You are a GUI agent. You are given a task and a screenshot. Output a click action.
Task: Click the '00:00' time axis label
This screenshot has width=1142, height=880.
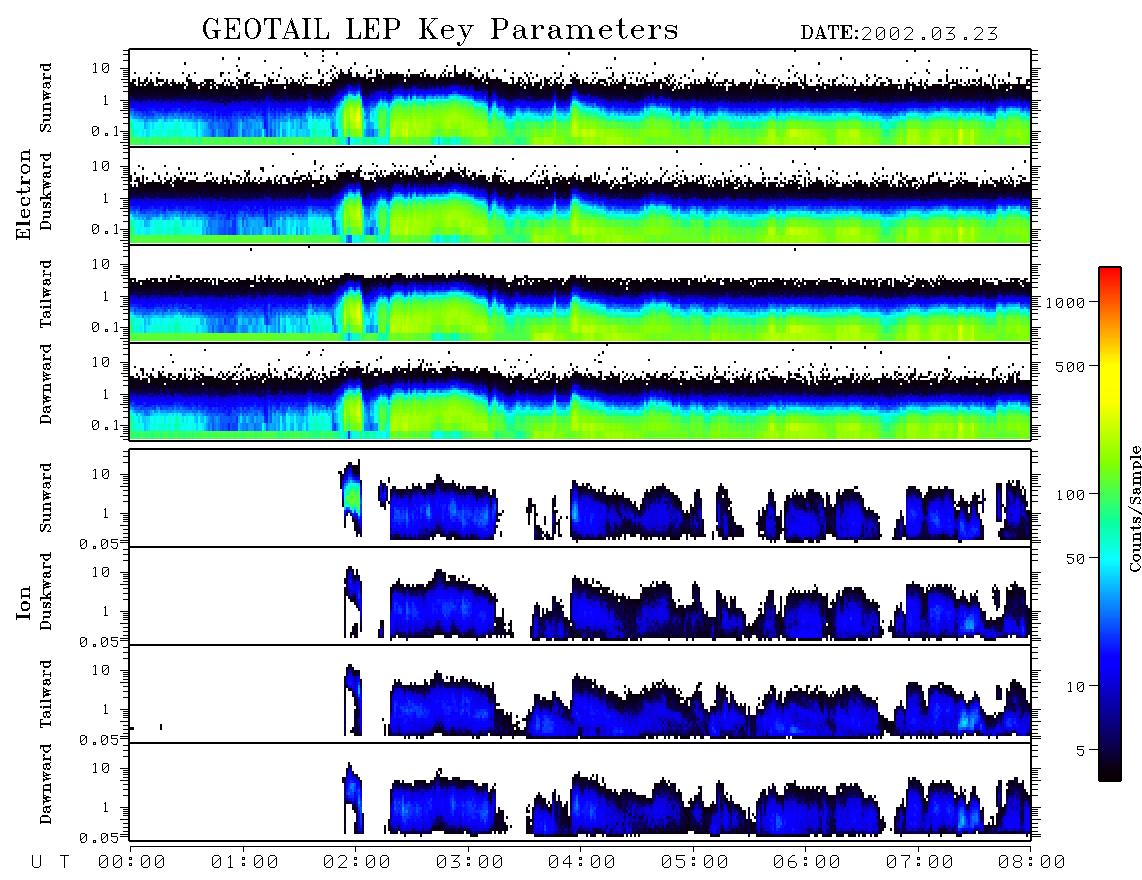[x=132, y=862]
